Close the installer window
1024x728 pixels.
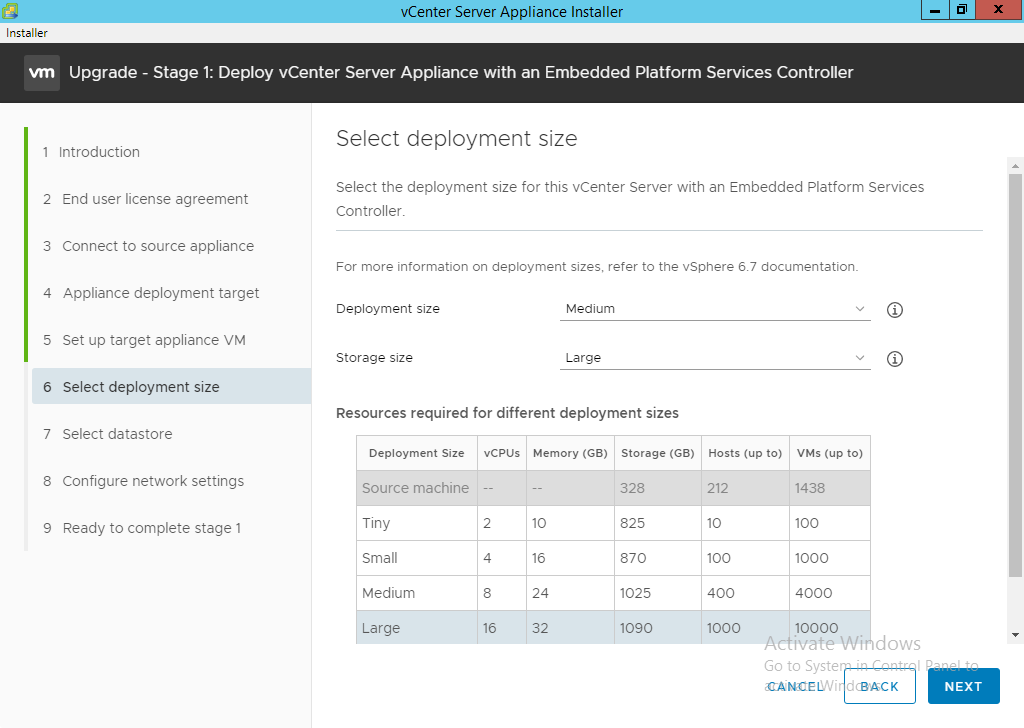coord(999,10)
